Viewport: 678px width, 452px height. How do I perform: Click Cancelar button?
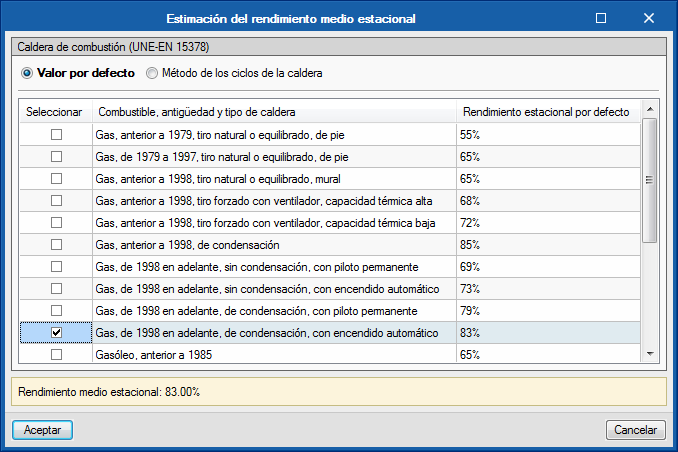636,430
